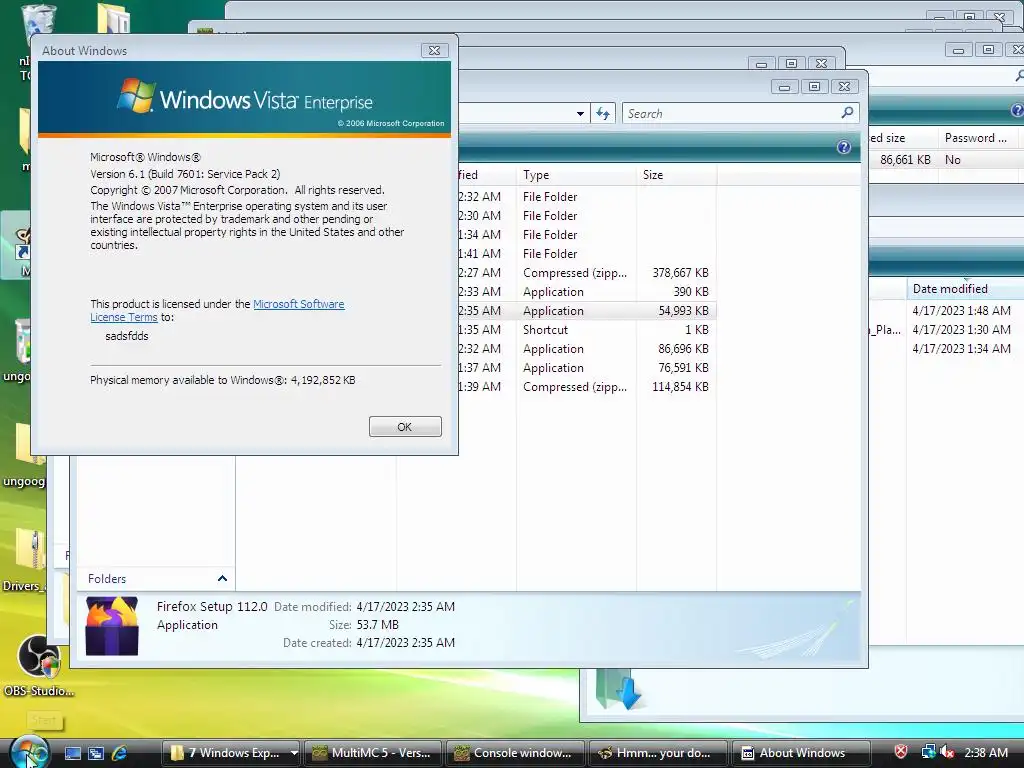Select the 390 KB Application row

pos(587,292)
